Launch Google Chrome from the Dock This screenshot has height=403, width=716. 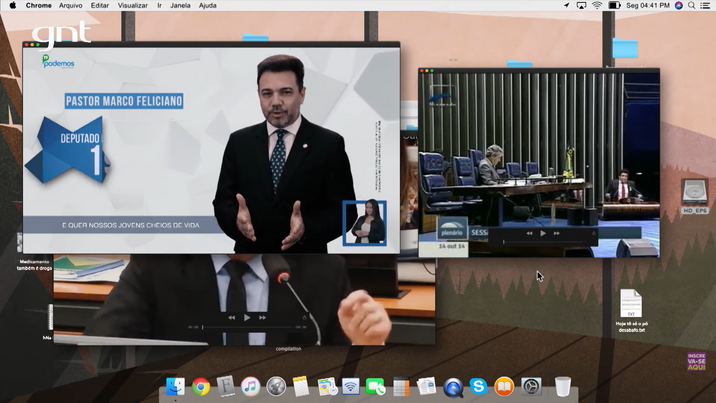coord(200,387)
